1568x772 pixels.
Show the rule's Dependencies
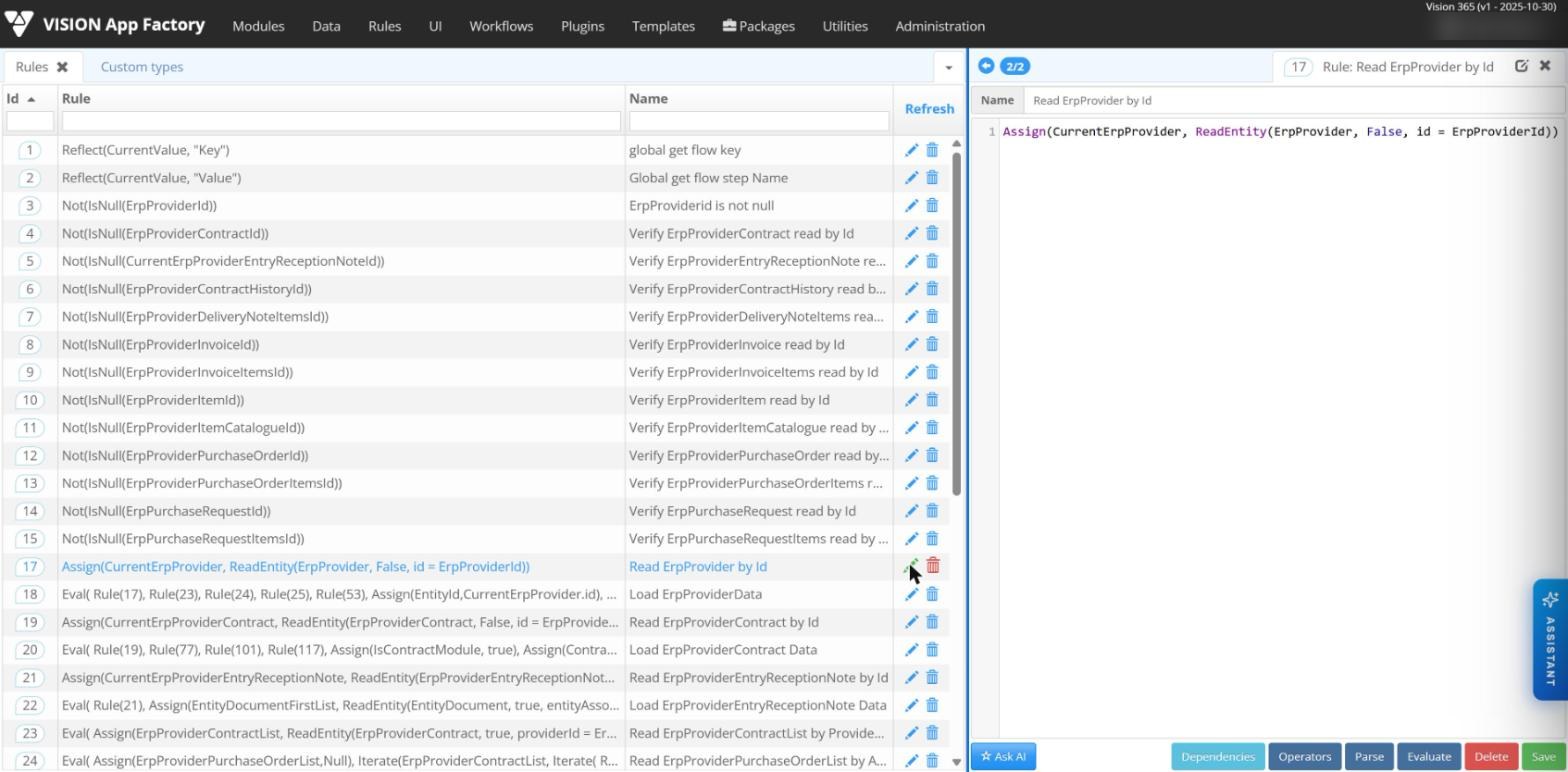1217,756
